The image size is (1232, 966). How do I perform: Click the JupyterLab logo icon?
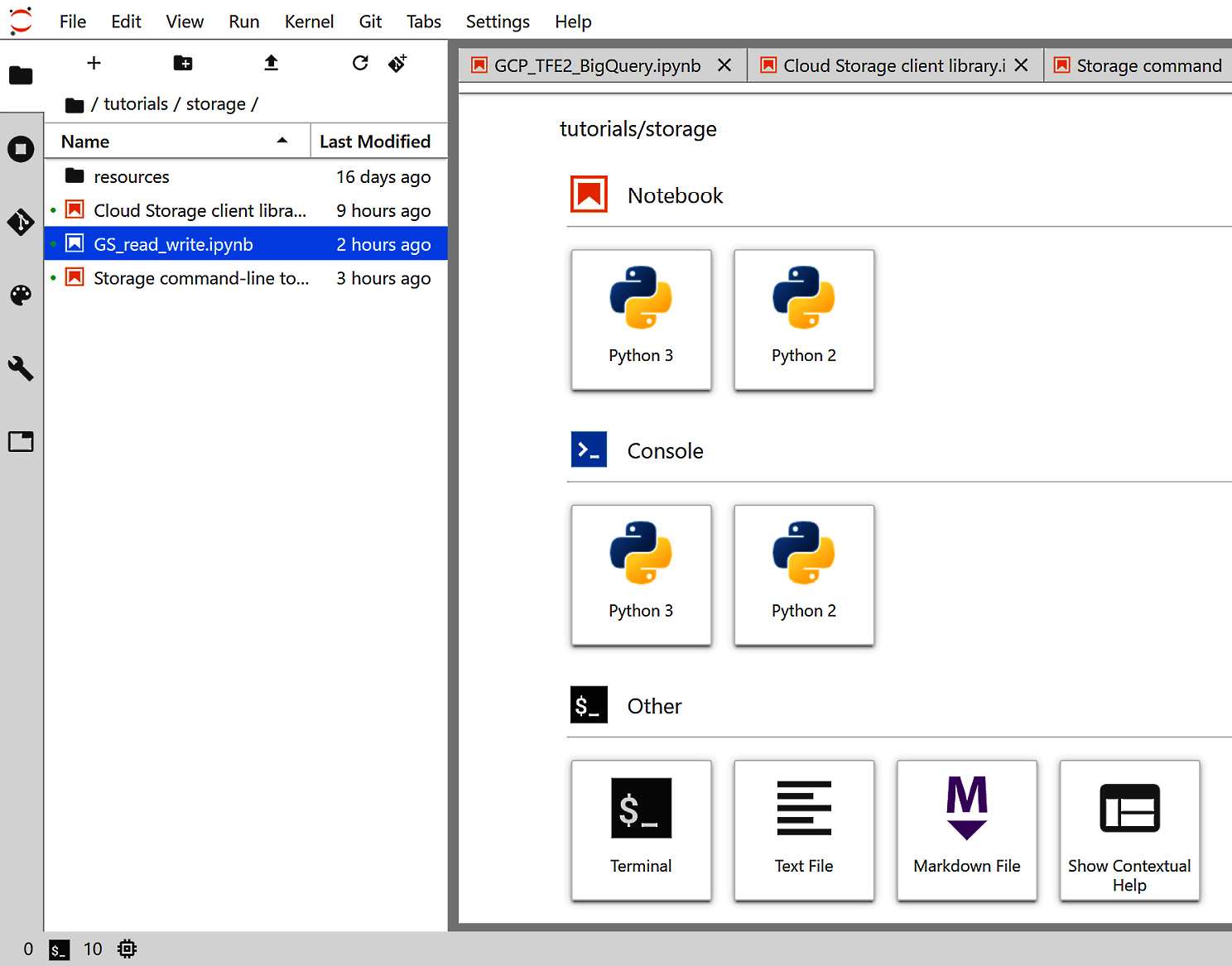tap(21, 21)
